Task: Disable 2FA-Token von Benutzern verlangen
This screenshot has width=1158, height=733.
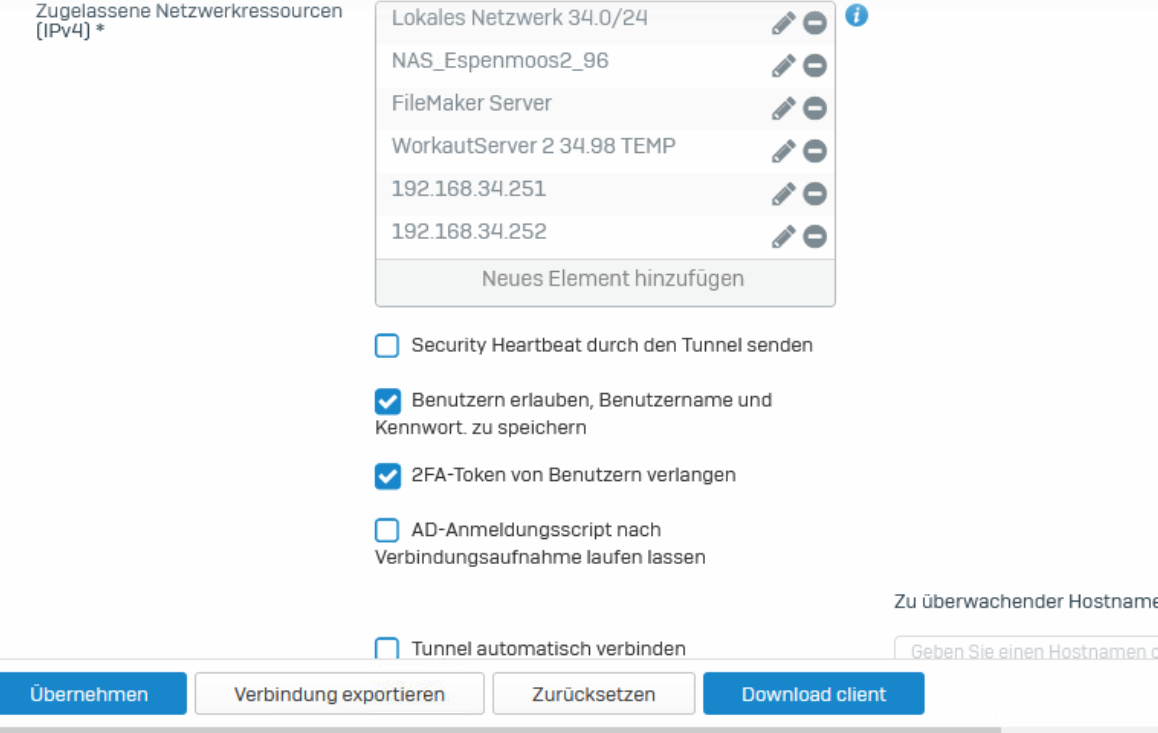Action: [387, 476]
